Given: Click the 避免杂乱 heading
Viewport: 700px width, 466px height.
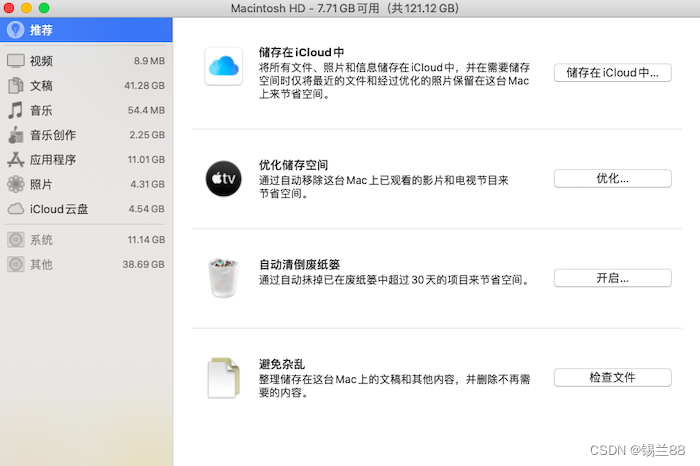Looking at the screenshot, I should 282,364.
